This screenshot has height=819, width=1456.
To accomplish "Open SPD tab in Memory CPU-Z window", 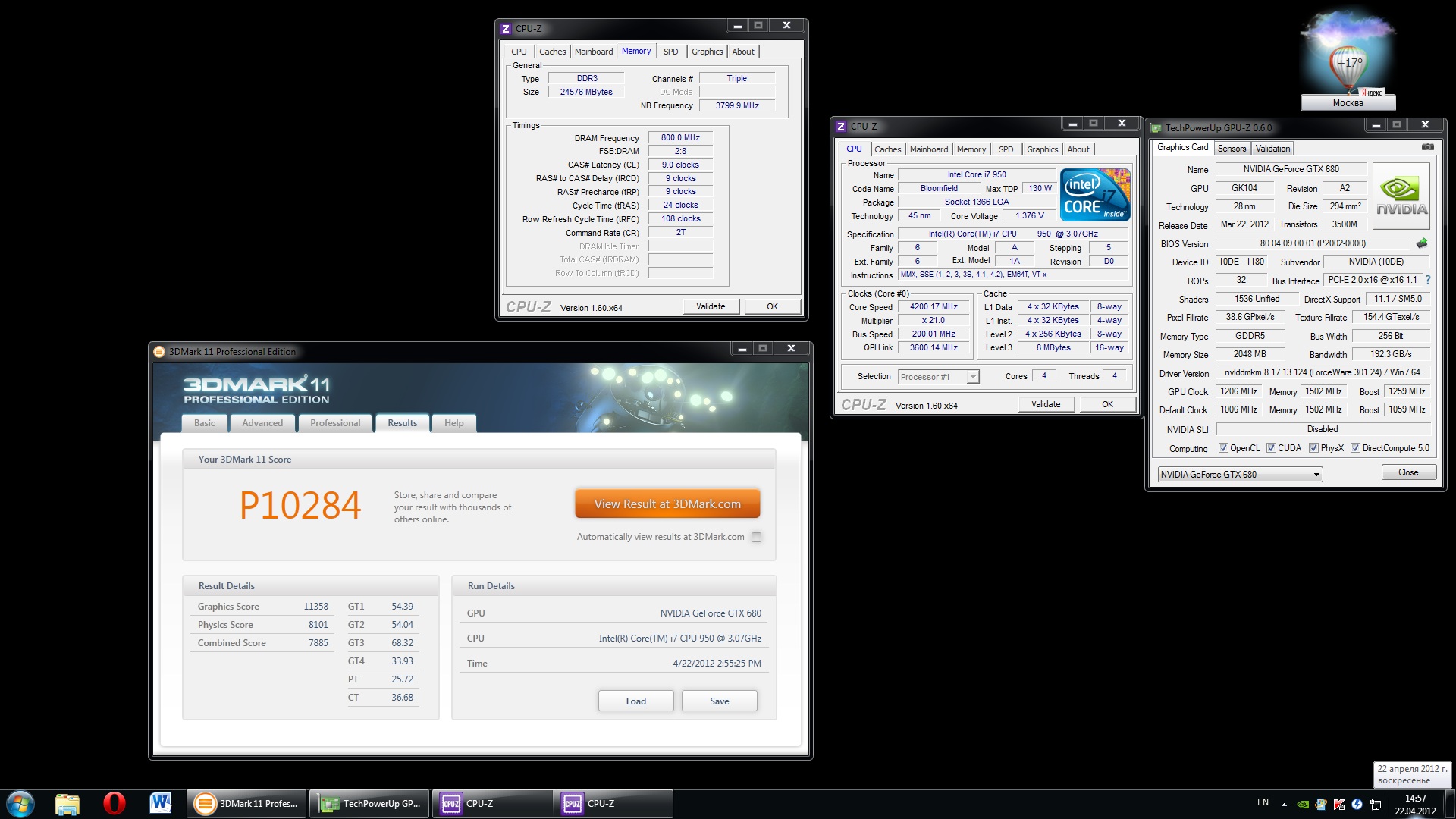I will click(671, 52).
